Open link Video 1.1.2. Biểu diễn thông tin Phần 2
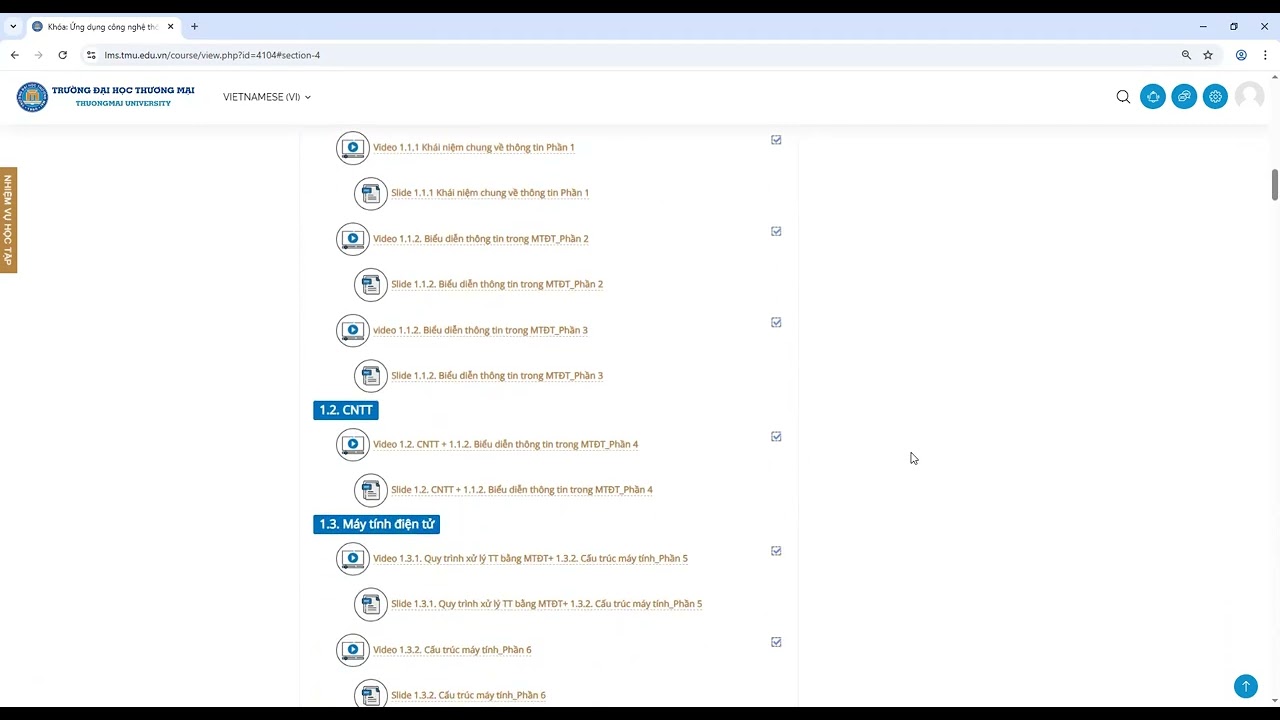The width and height of the screenshot is (1280, 720). (x=481, y=239)
